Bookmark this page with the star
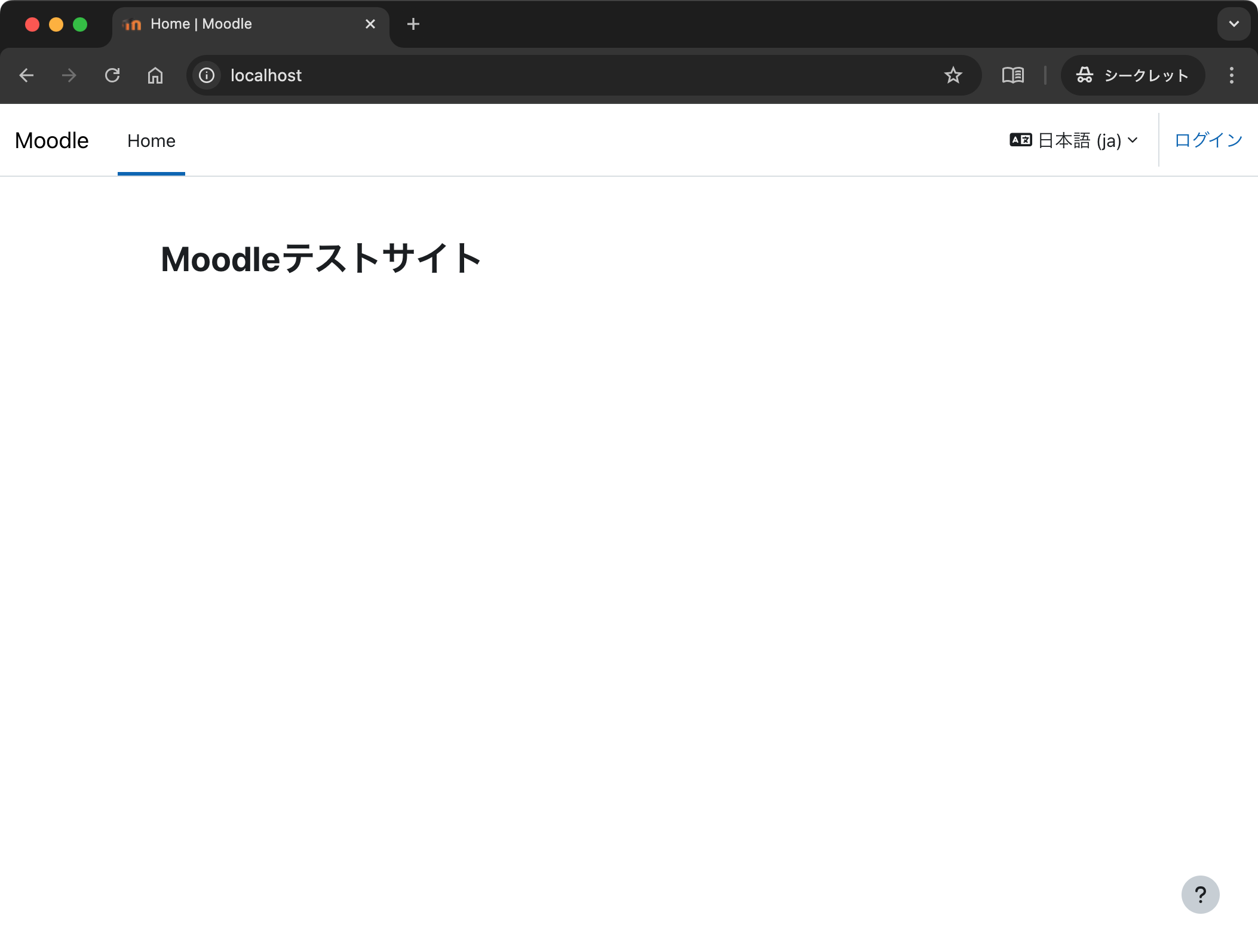Viewport: 1258px width, 952px height. pyautogui.click(x=953, y=75)
